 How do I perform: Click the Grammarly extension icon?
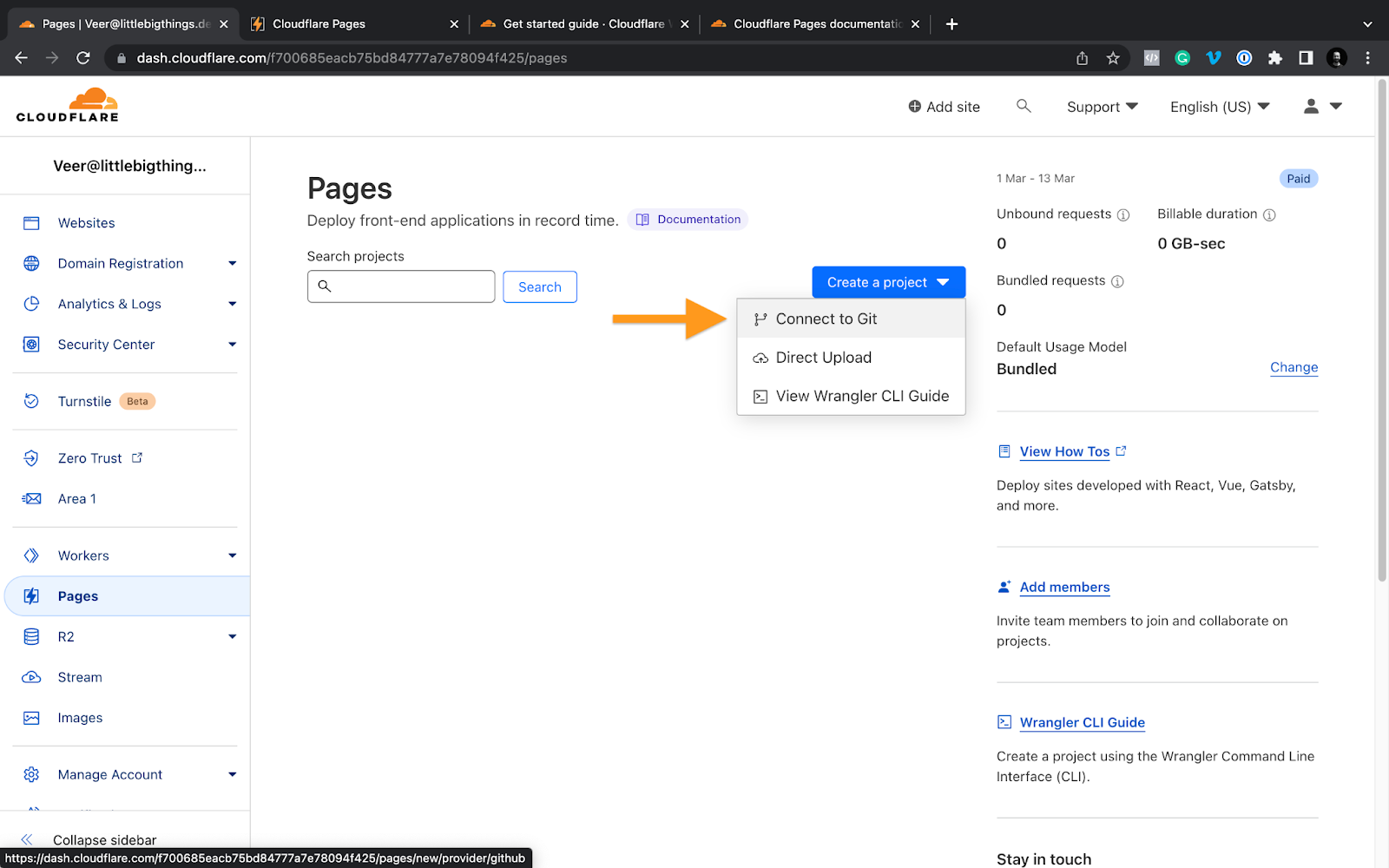click(x=1182, y=58)
